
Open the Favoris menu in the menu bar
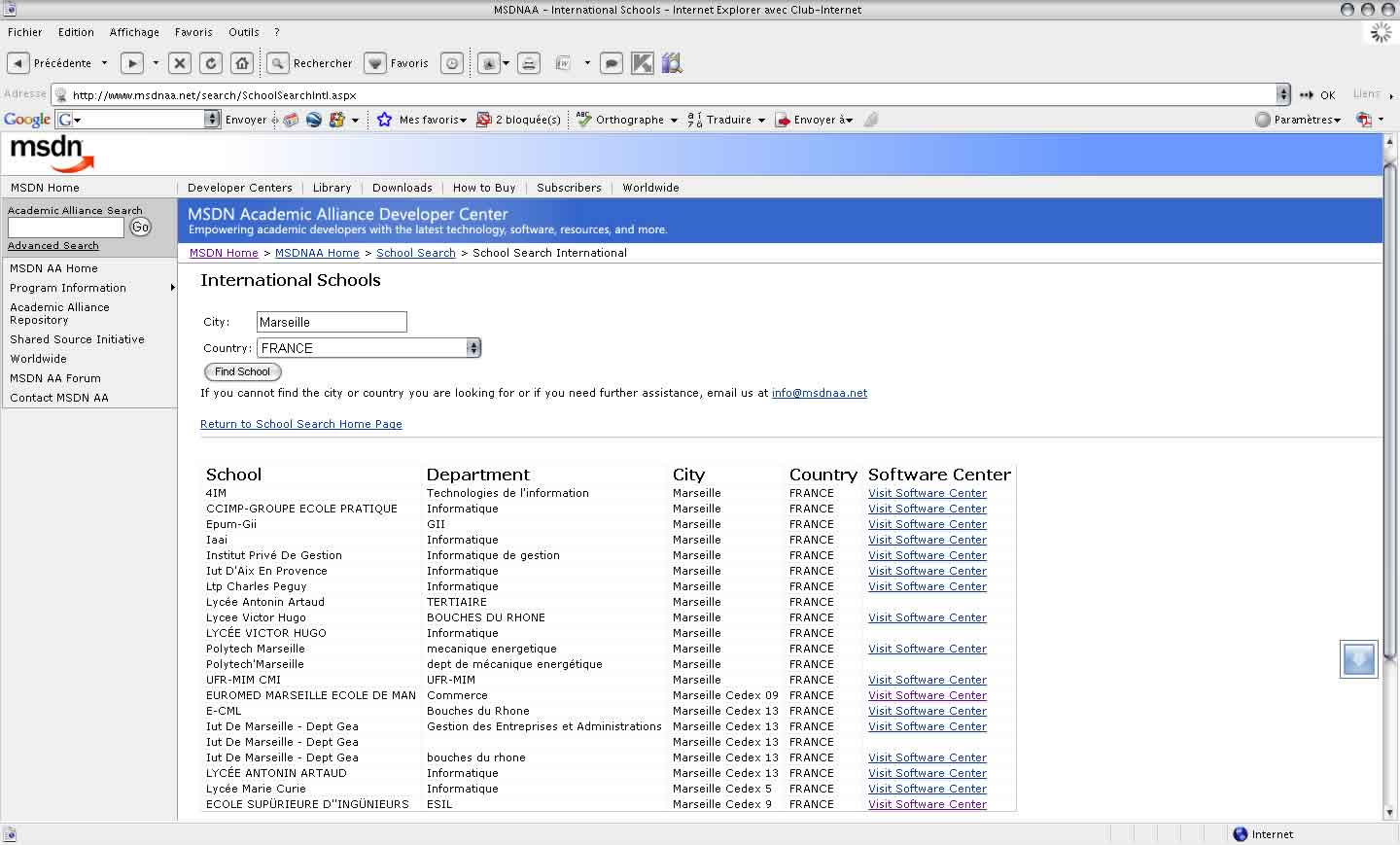click(193, 32)
